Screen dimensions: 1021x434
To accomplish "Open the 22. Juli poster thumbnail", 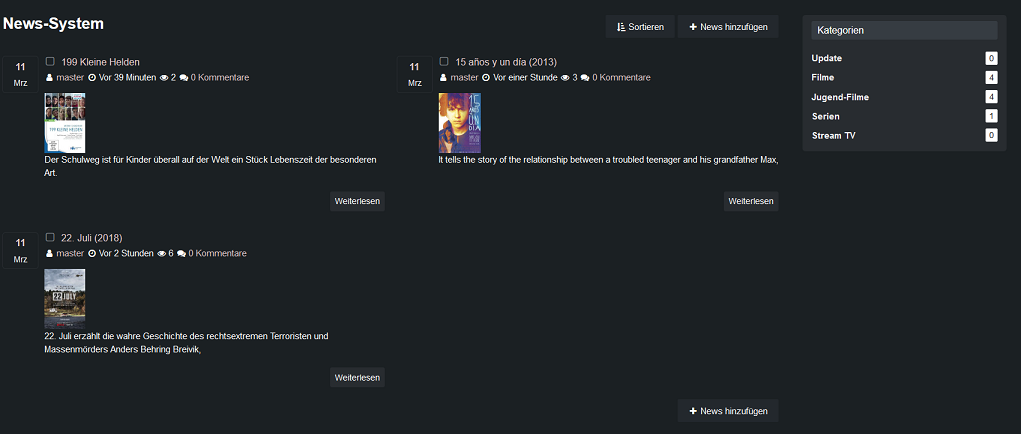I will pos(65,299).
